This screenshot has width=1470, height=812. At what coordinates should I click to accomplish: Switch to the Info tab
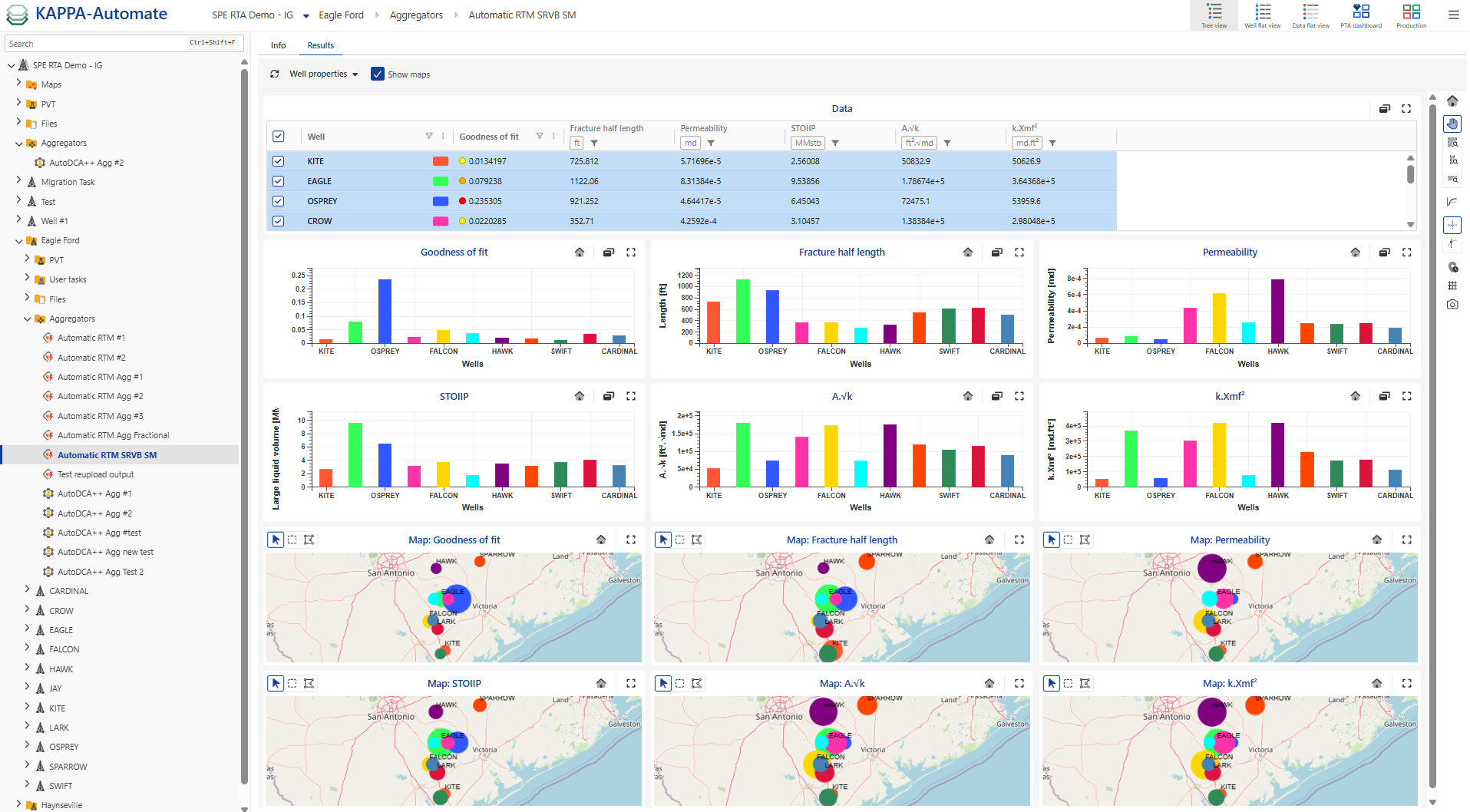(x=279, y=45)
